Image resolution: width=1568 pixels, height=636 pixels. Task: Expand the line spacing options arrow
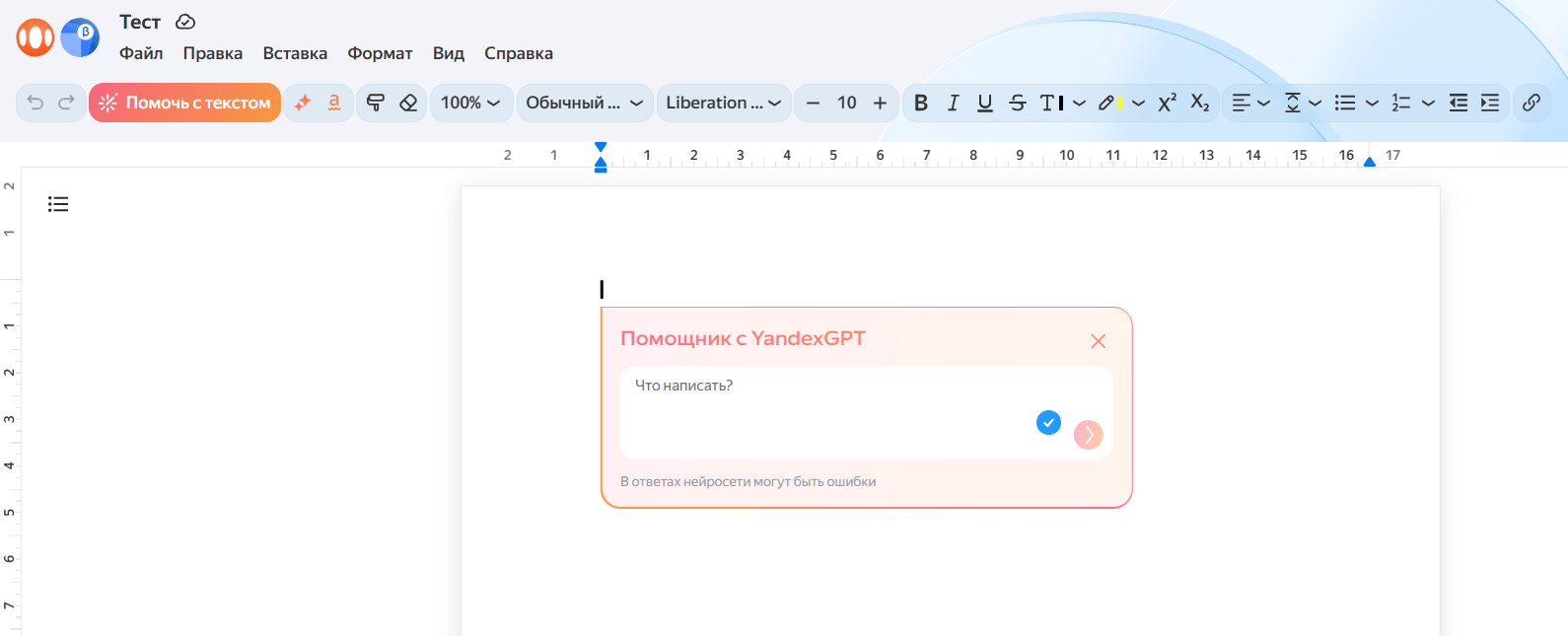pyautogui.click(x=1316, y=103)
